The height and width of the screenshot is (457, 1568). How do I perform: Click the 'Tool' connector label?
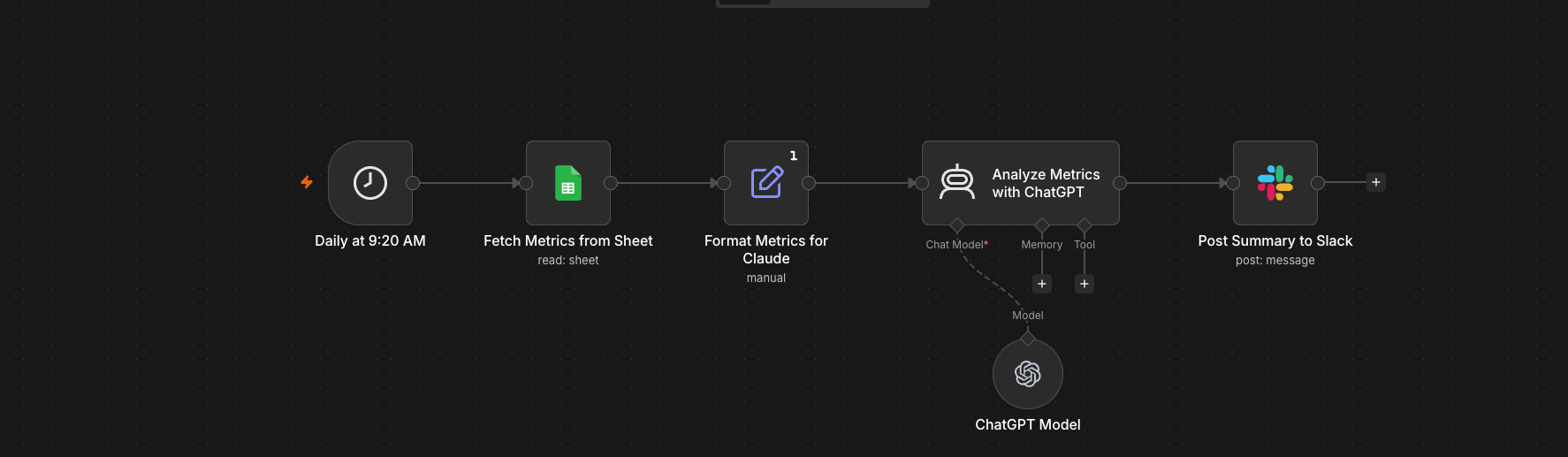coord(1085,245)
